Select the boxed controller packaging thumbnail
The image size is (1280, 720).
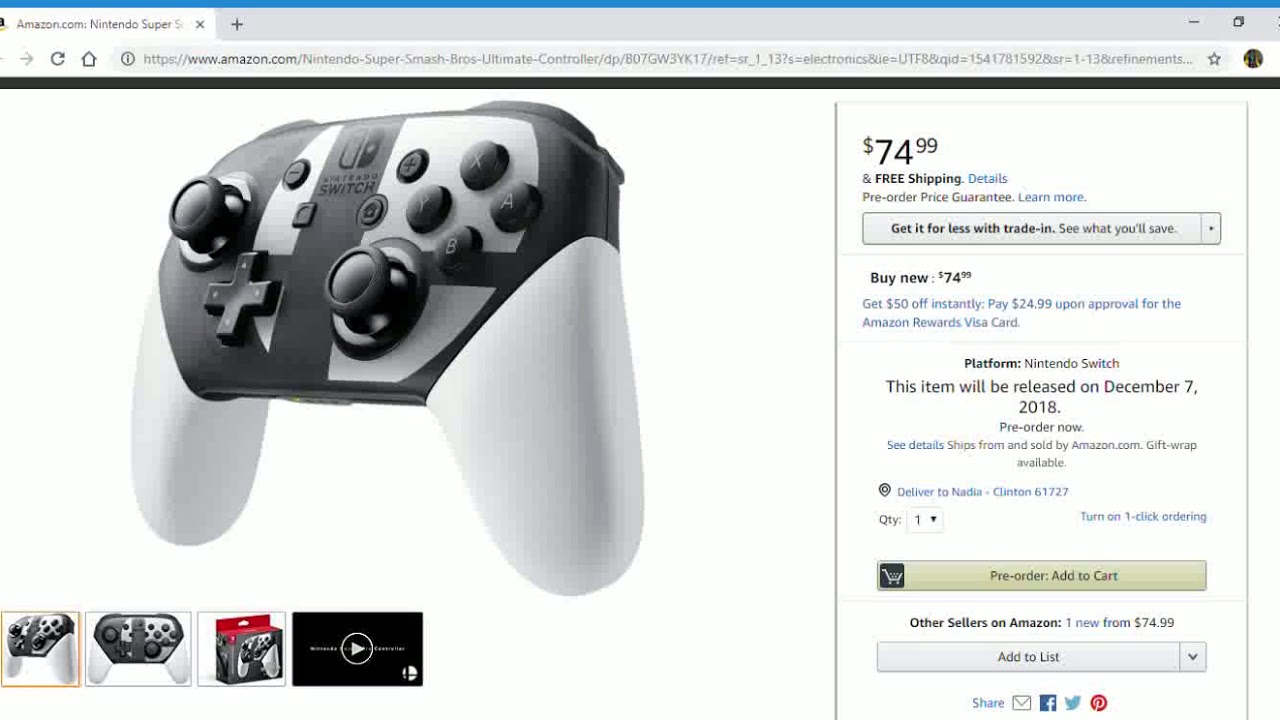(241, 649)
